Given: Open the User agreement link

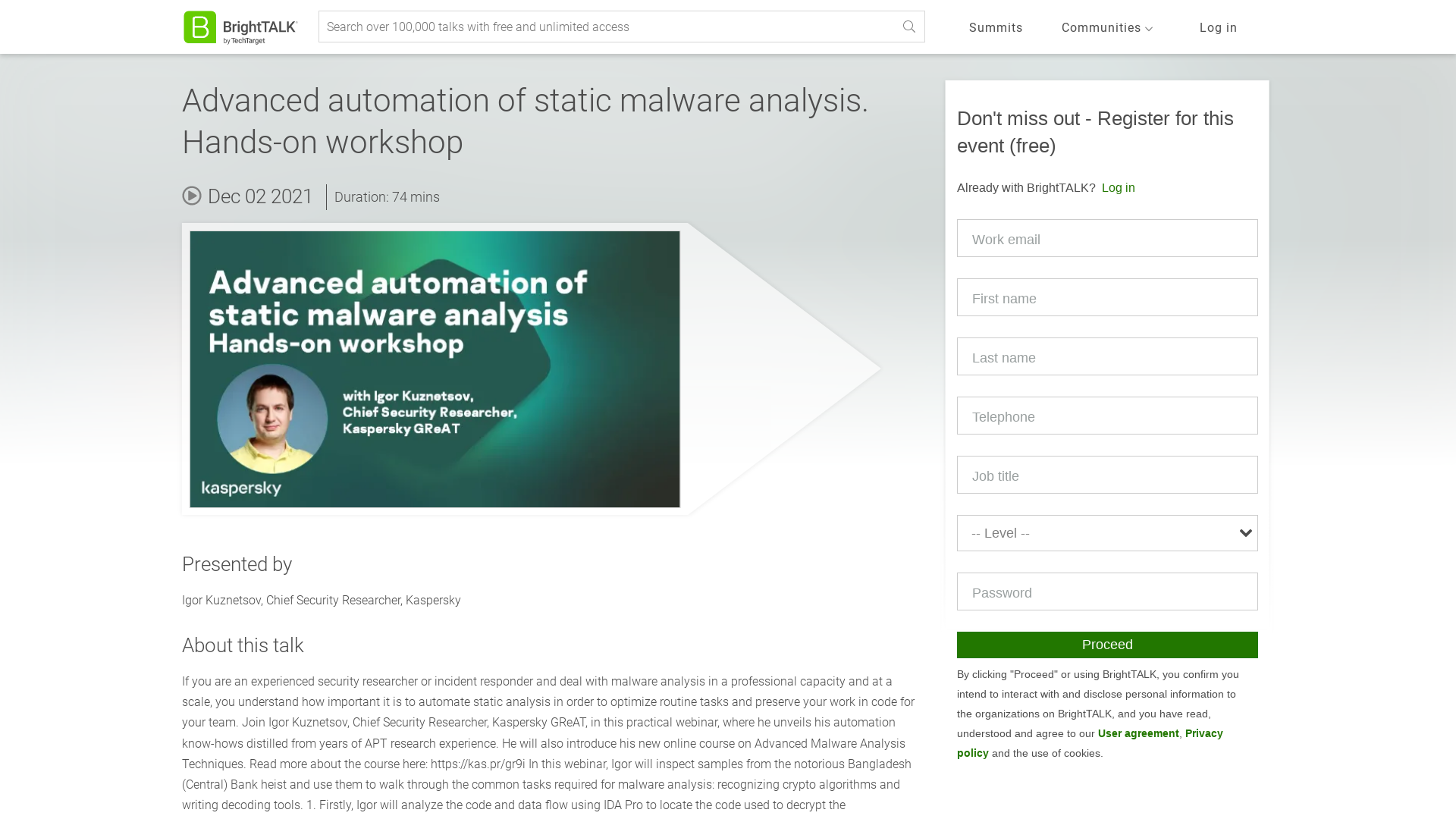Looking at the screenshot, I should tap(1138, 733).
